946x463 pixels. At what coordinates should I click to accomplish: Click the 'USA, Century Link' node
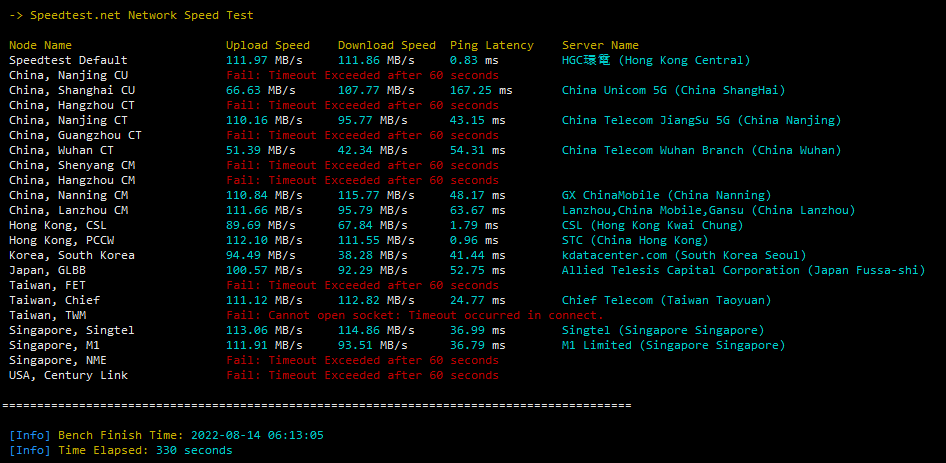pyautogui.click(x=68, y=375)
